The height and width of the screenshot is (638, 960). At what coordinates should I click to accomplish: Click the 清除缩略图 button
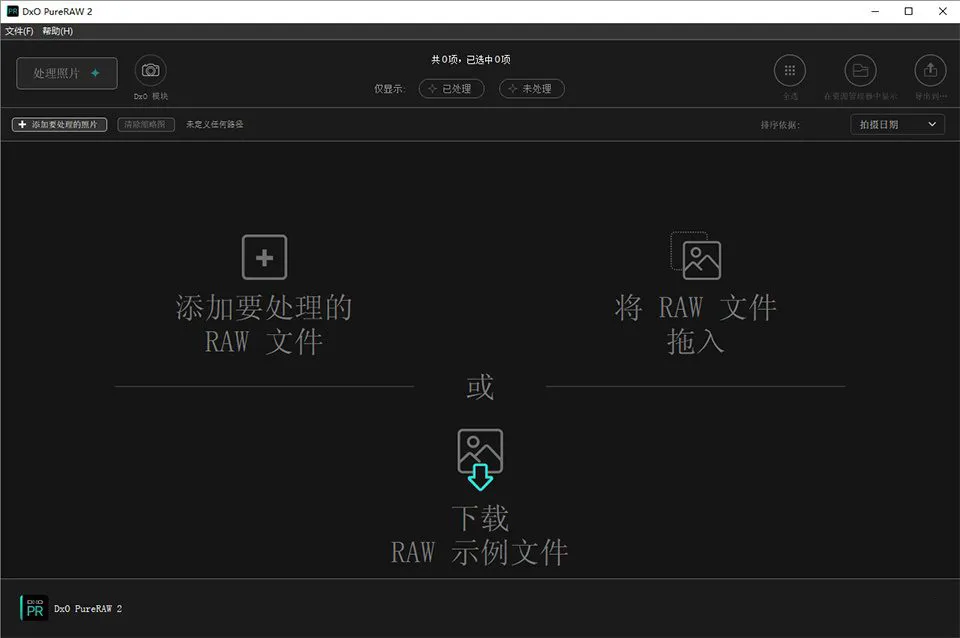click(146, 125)
